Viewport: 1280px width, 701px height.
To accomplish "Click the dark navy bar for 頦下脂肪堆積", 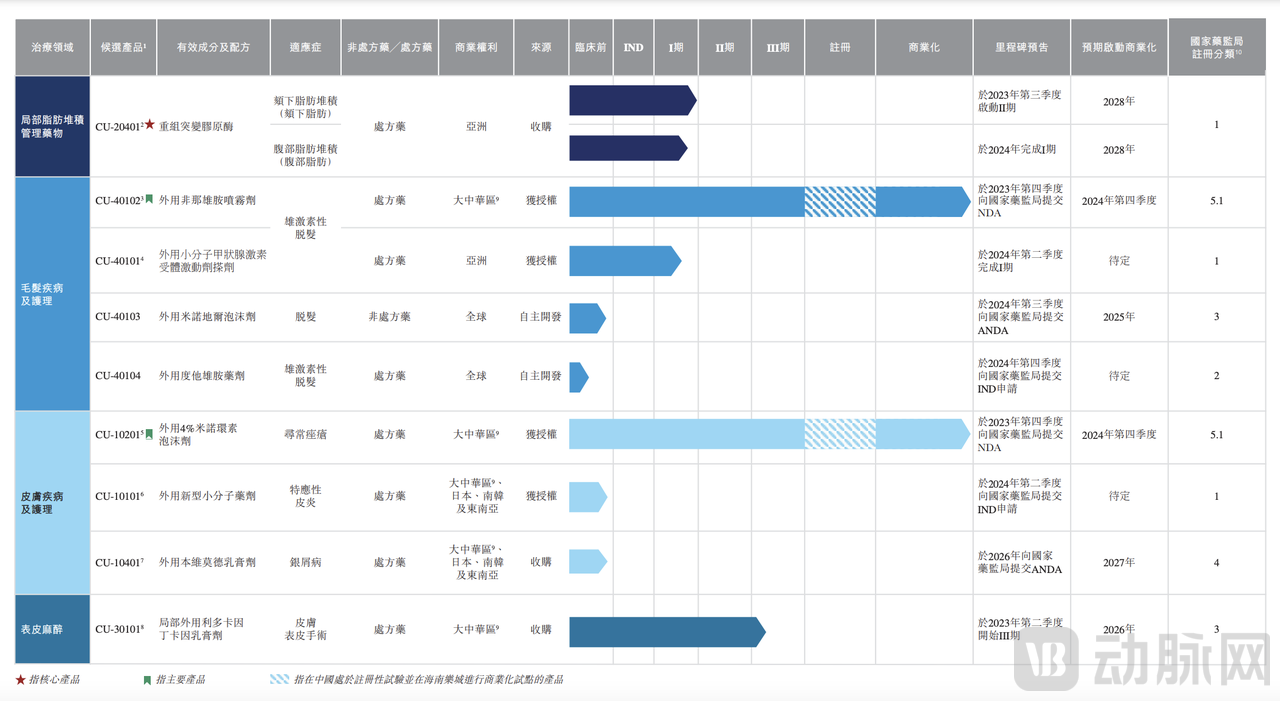I will tap(630, 100).
